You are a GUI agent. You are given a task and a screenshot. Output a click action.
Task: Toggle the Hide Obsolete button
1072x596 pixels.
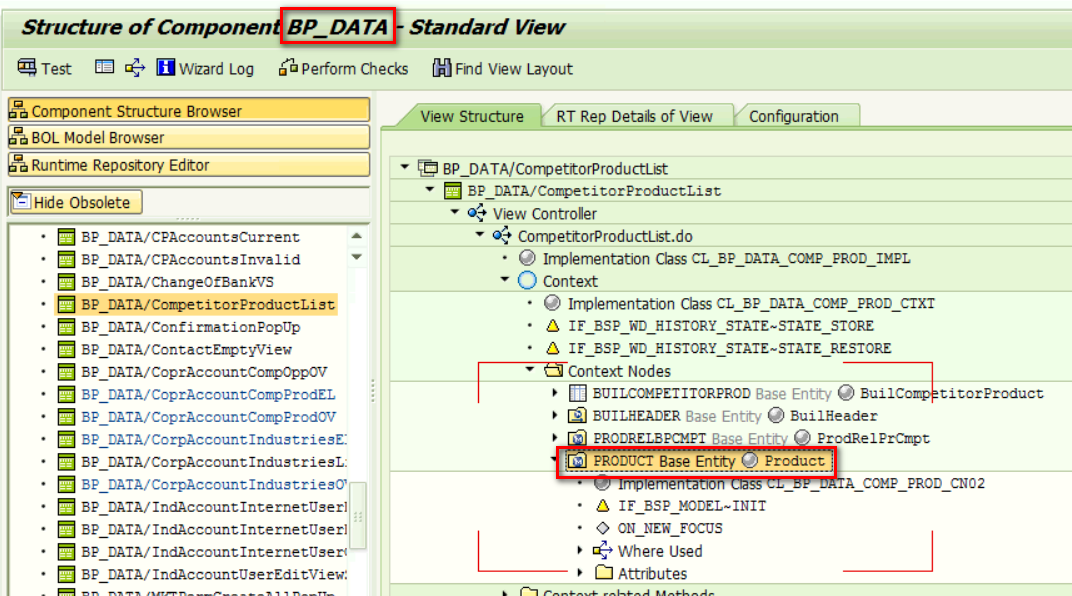pyautogui.click(x=76, y=202)
